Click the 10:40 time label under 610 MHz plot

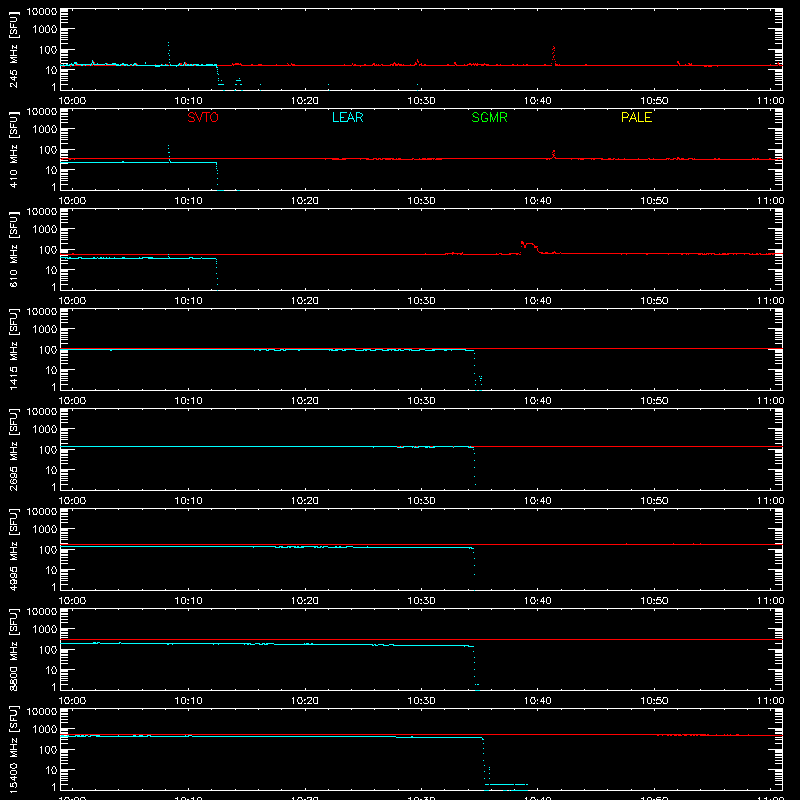(x=538, y=301)
